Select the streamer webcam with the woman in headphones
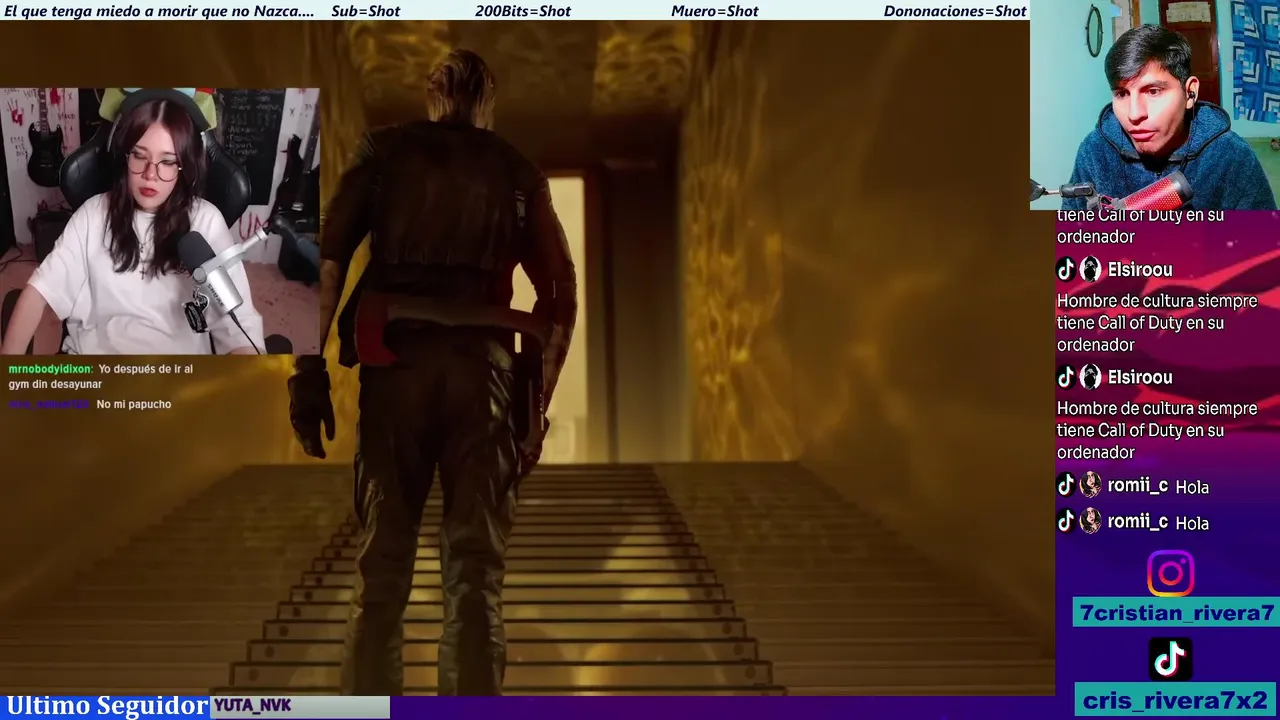This screenshot has width=1280, height=720. tap(160, 221)
